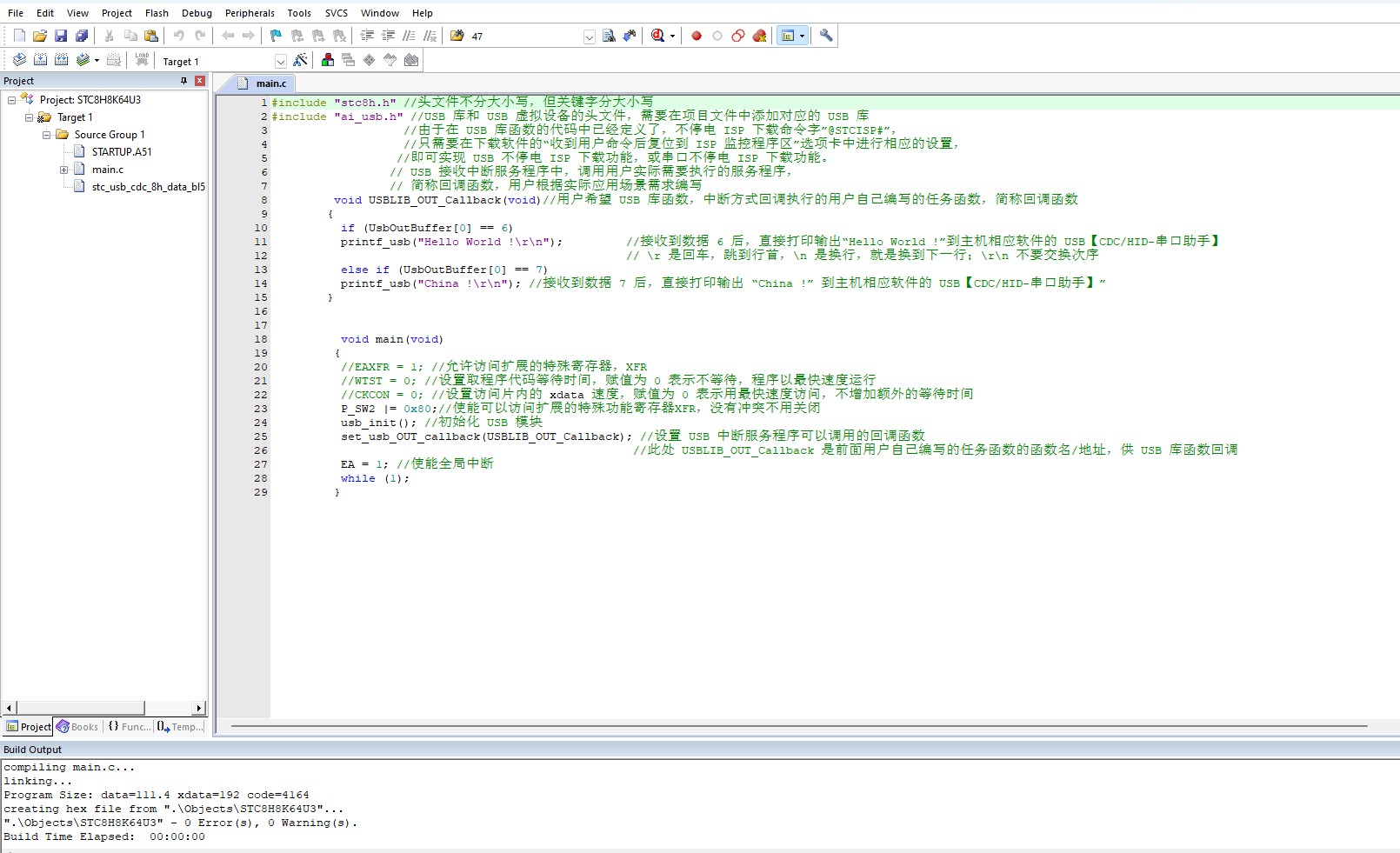This screenshot has height=853, width=1400.
Task: Click the Project panel horizontal scrollbar
Action: click(81, 708)
